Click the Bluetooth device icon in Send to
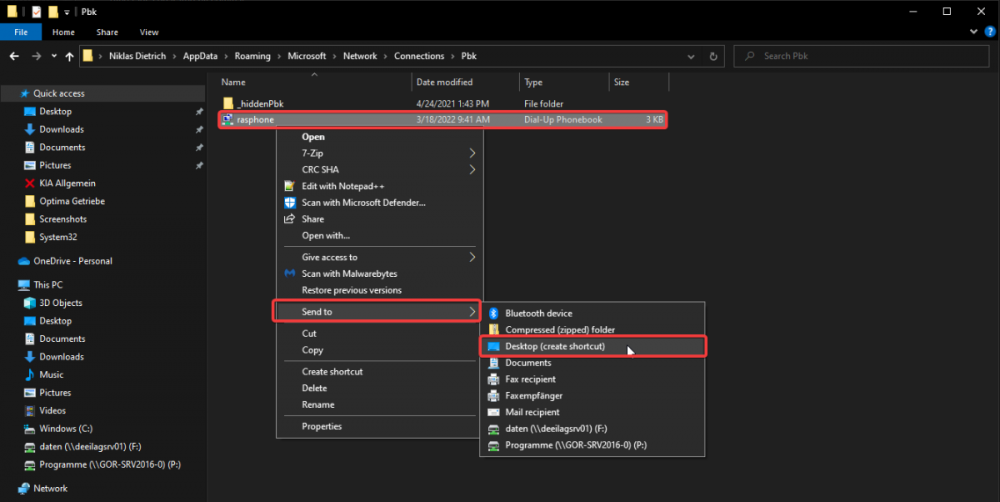This screenshot has width=1000, height=502. pos(493,313)
